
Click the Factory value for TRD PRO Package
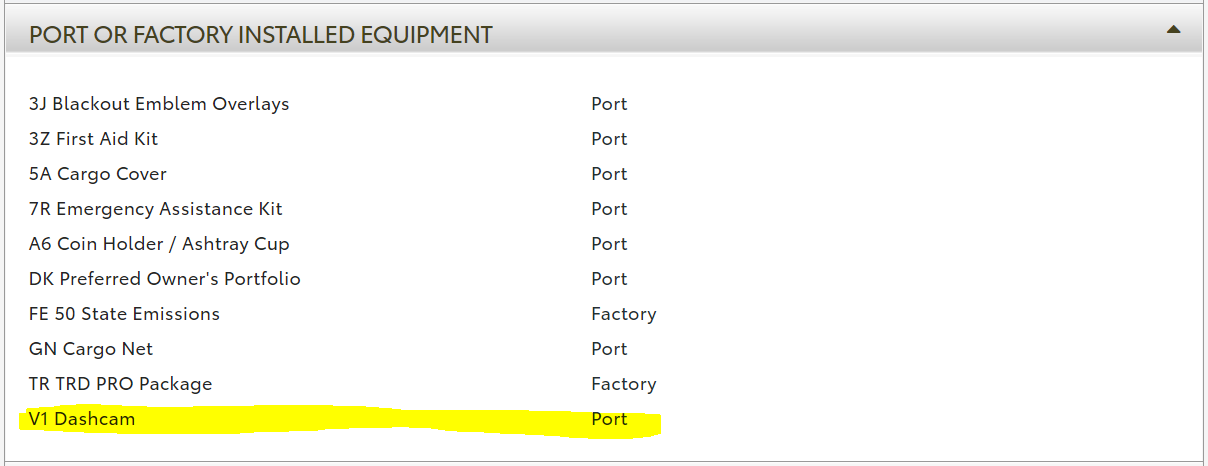click(623, 384)
